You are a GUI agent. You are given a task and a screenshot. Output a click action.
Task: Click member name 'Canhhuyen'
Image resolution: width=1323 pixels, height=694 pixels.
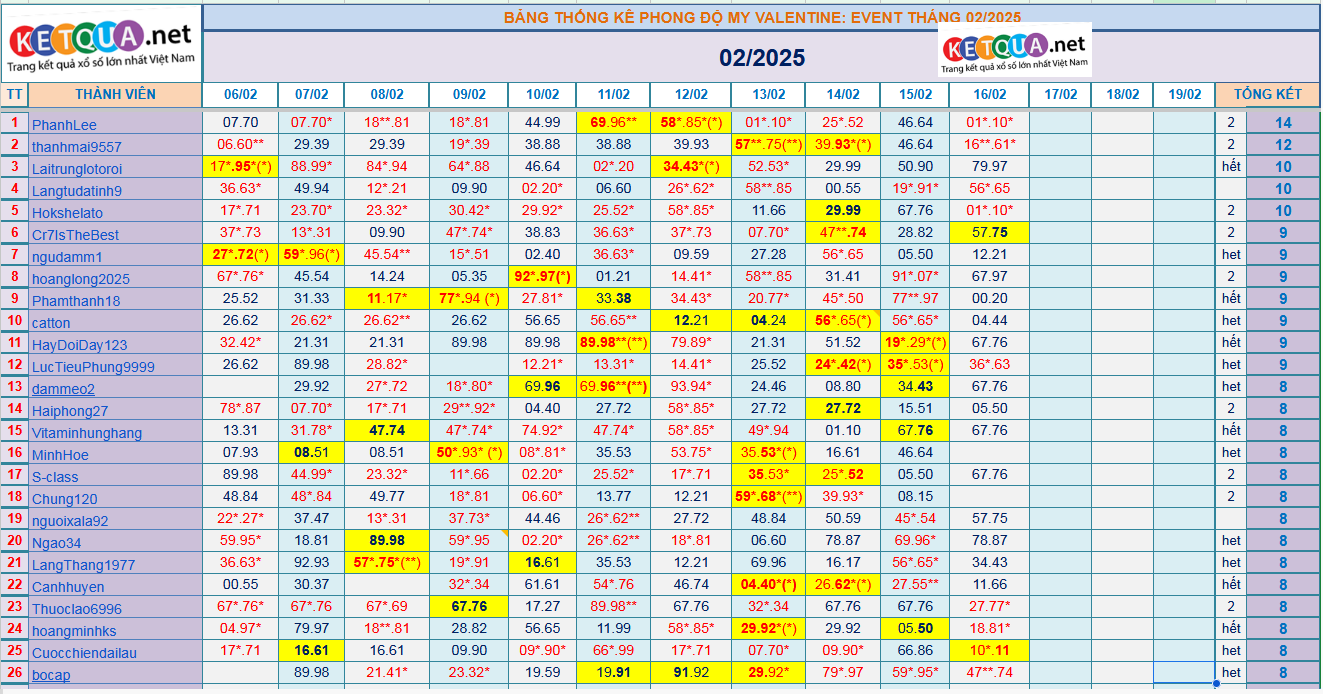point(68,587)
